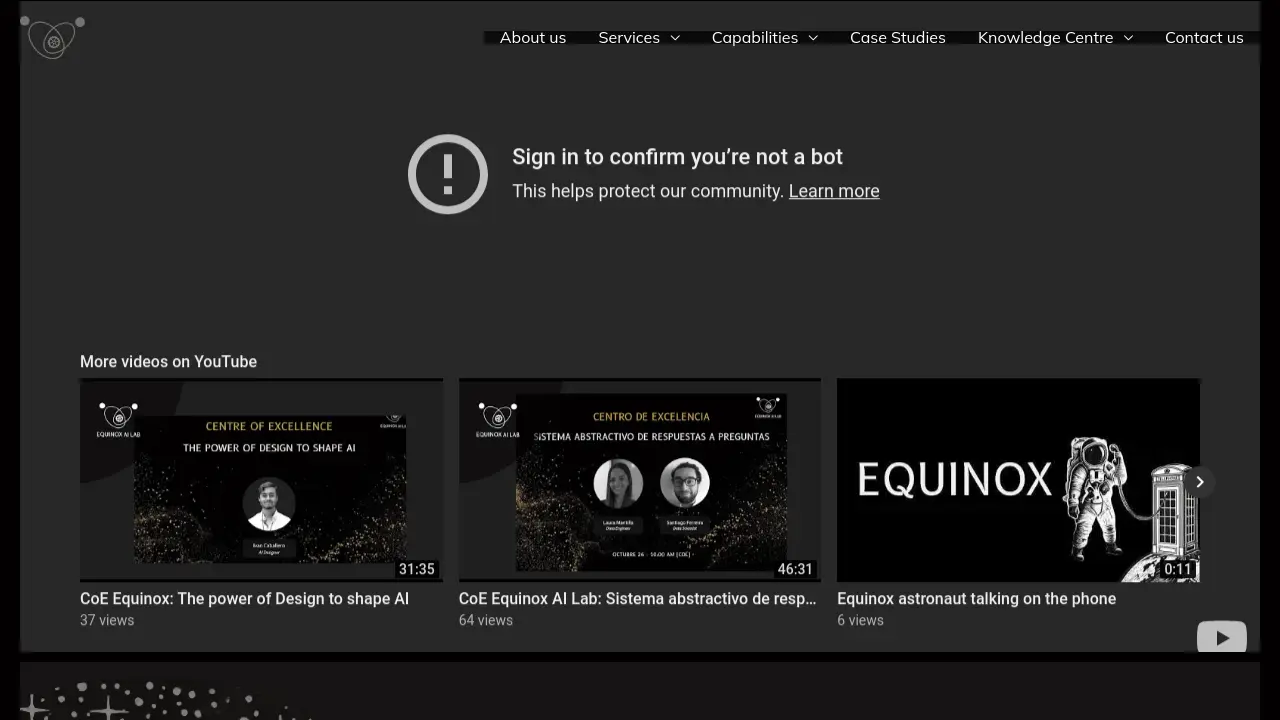Viewport: 1280px width, 720px height.
Task: Click title Equinox astronaut talking on the phone
Action: click(976, 598)
